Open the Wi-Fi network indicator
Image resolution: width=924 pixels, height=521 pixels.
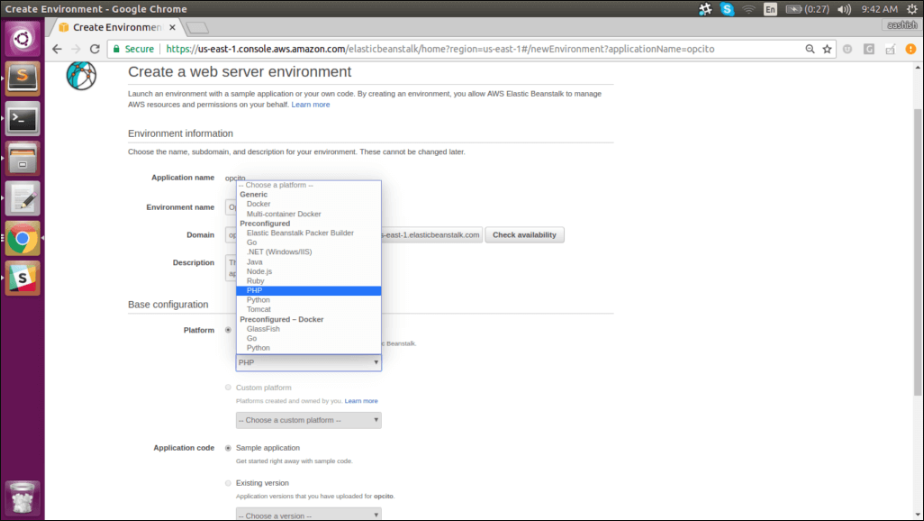[x=748, y=9]
